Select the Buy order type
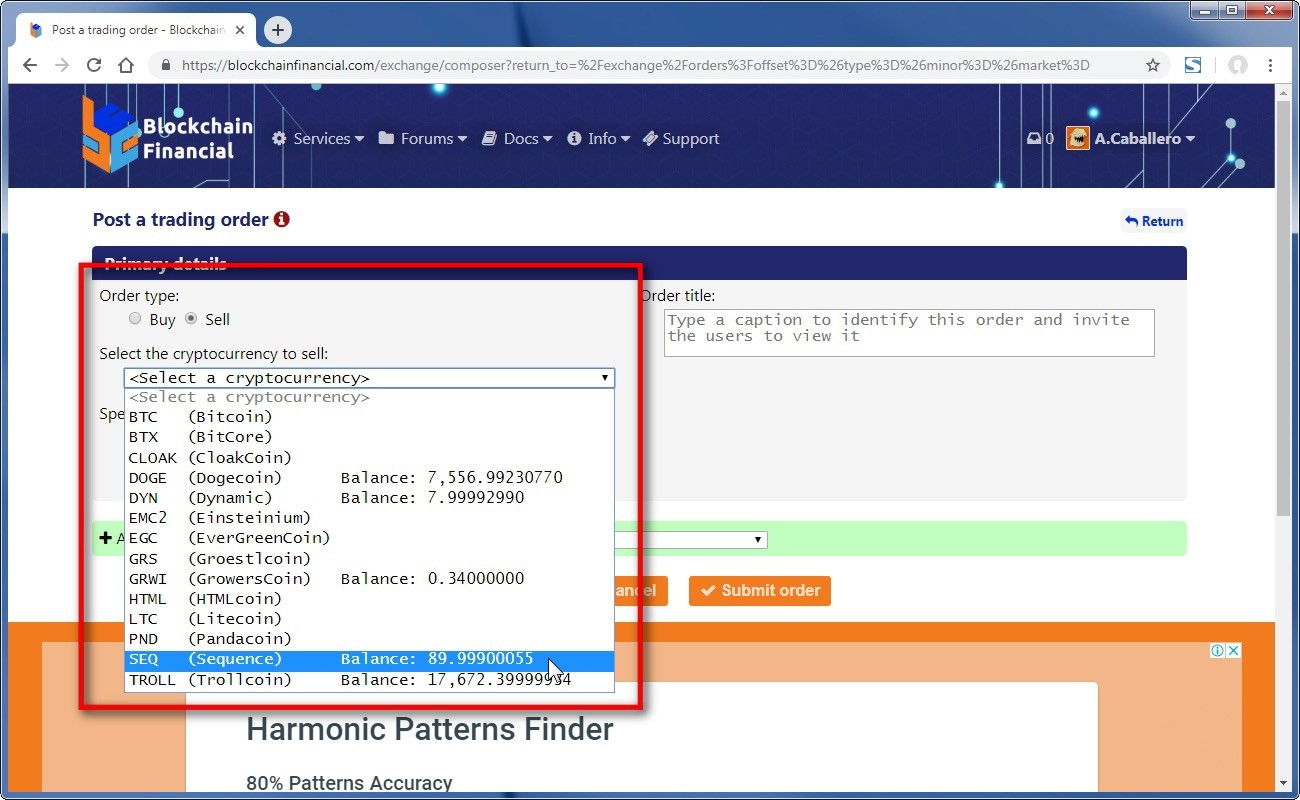 [x=135, y=319]
